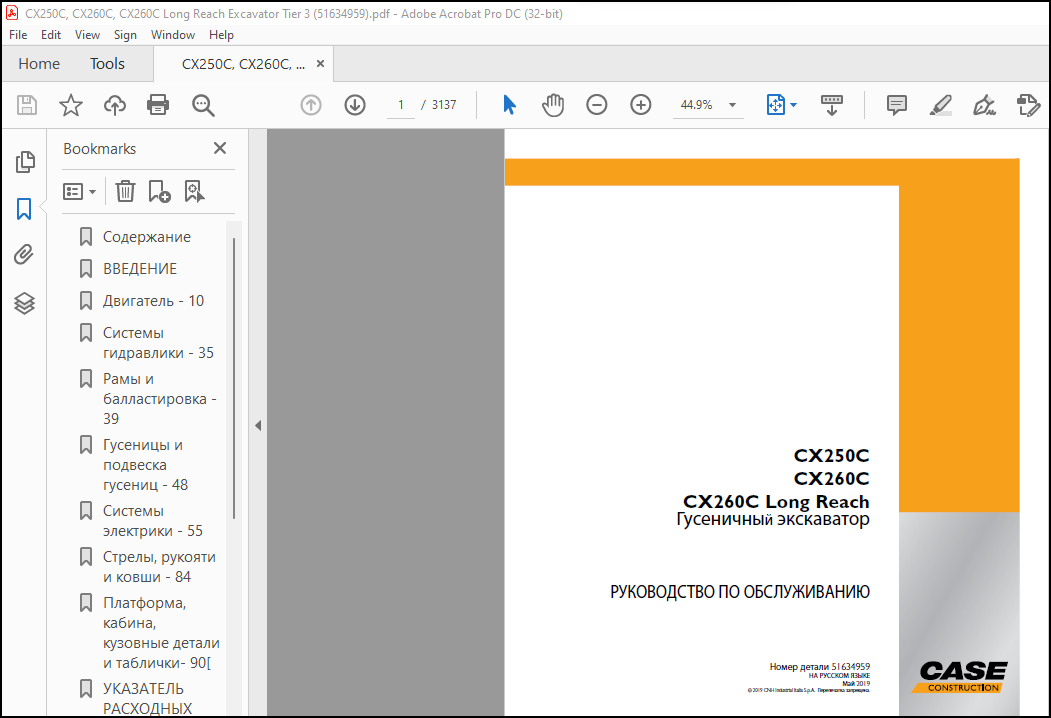The height and width of the screenshot is (718, 1051).
Task: Go to УКАЗАТЕЛЬ РАСХОДНЫХ bookmark
Action: pos(147,698)
